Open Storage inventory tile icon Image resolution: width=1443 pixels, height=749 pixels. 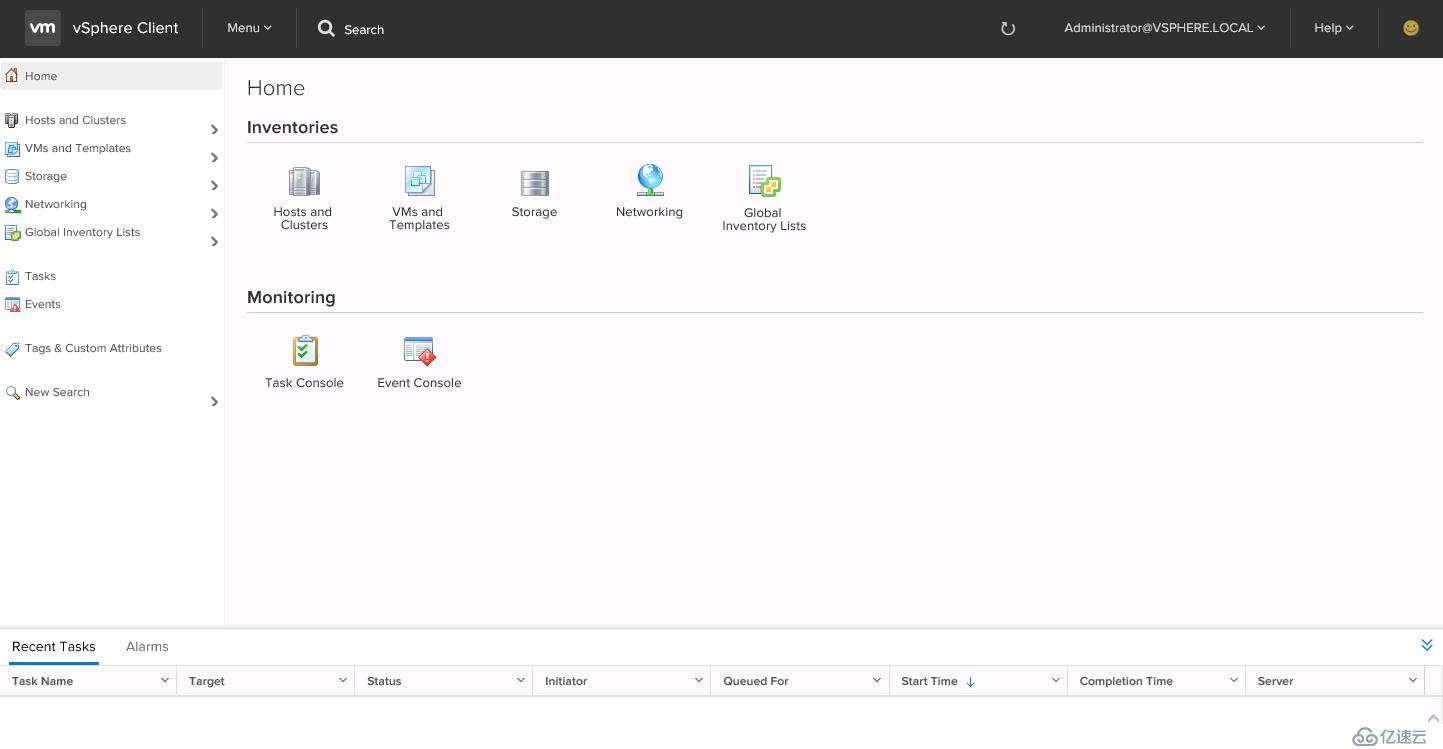(x=535, y=183)
